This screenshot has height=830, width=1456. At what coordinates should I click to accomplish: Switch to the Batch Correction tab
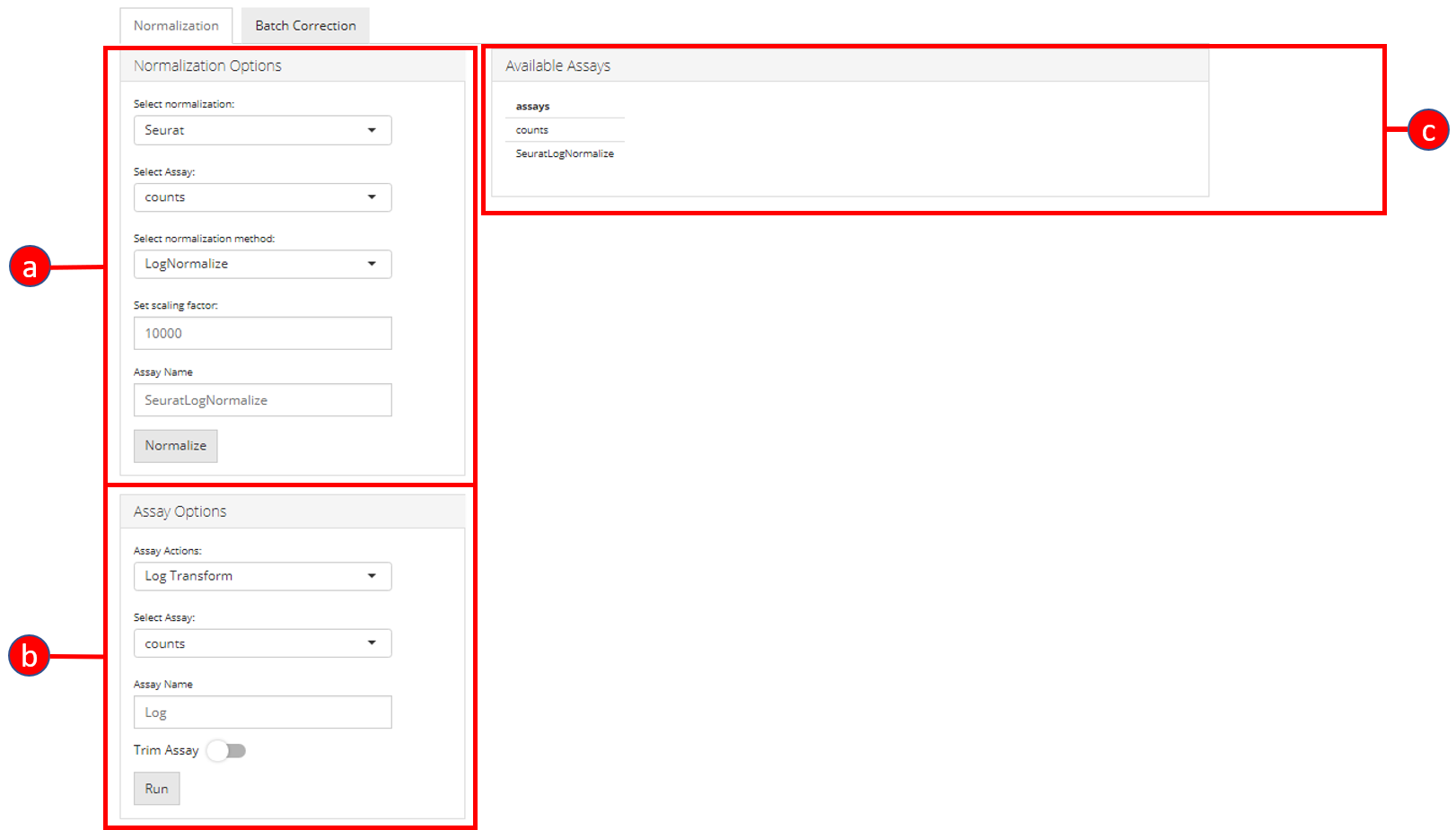pyautogui.click(x=305, y=26)
